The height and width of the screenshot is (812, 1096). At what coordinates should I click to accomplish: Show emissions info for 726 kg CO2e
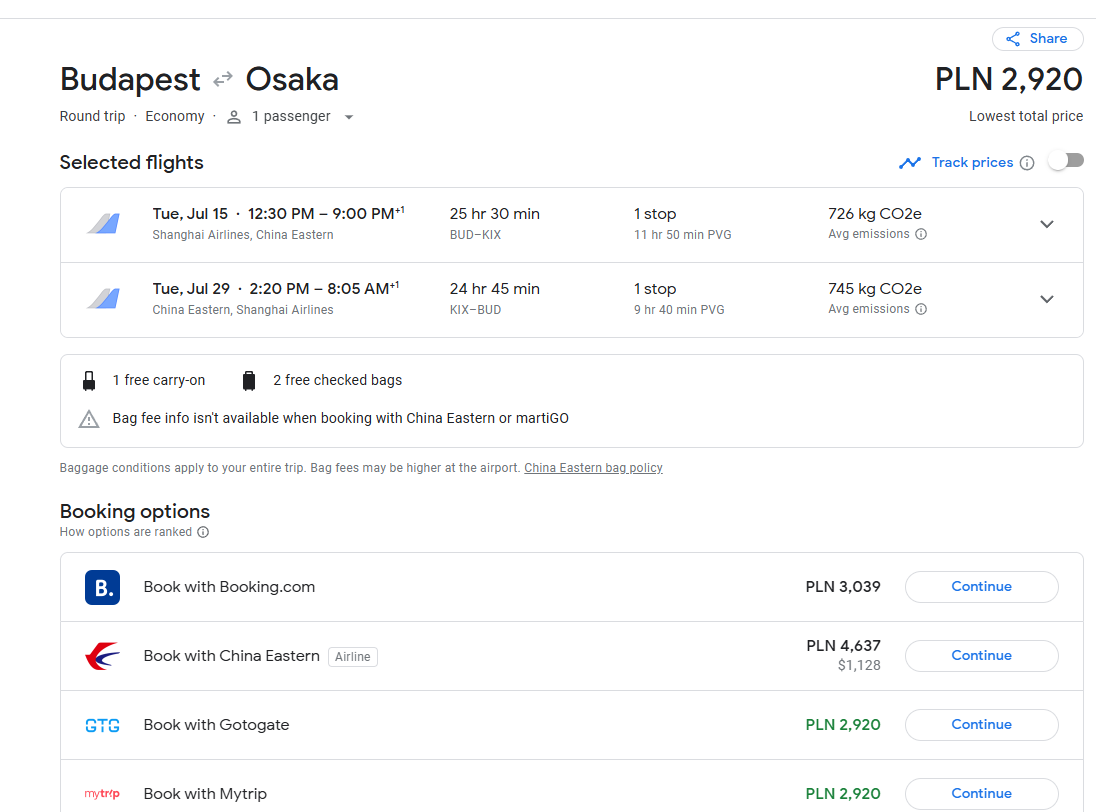point(921,234)
